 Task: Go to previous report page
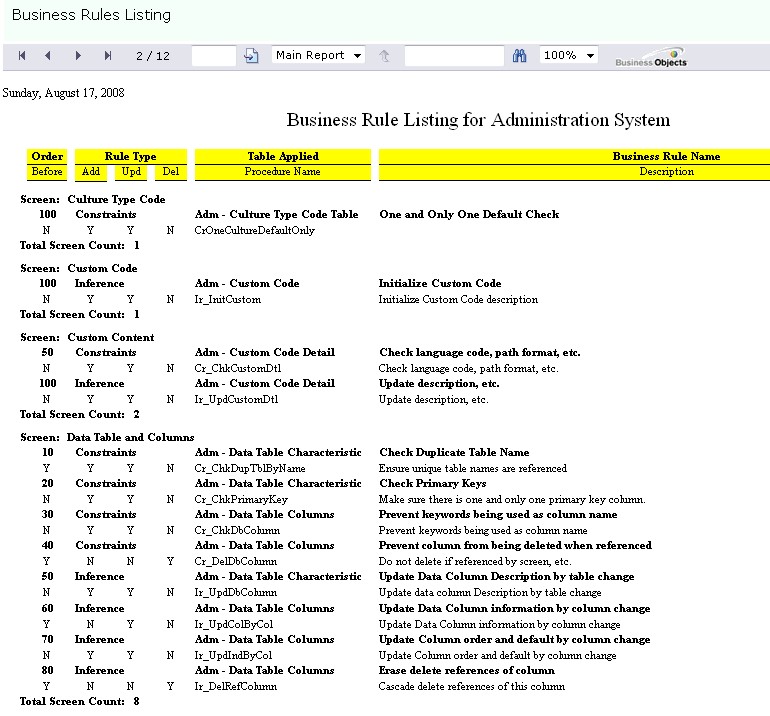click(48, 55)
